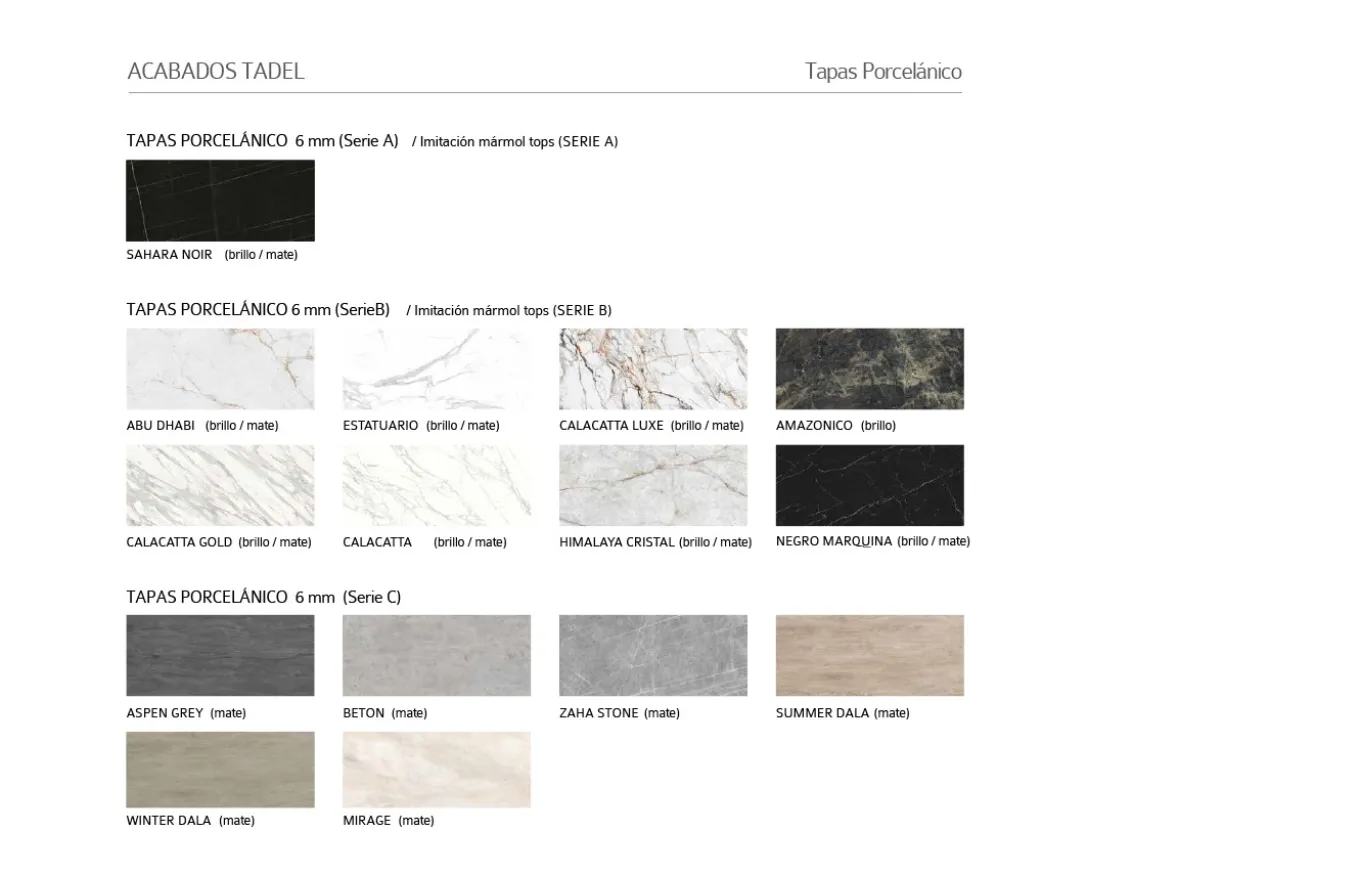Image resolution: width=1360 pixels, height=875 pixels.
Task: Choose the Calacatta white marble thumbnail
Action: tap(436, 485)
